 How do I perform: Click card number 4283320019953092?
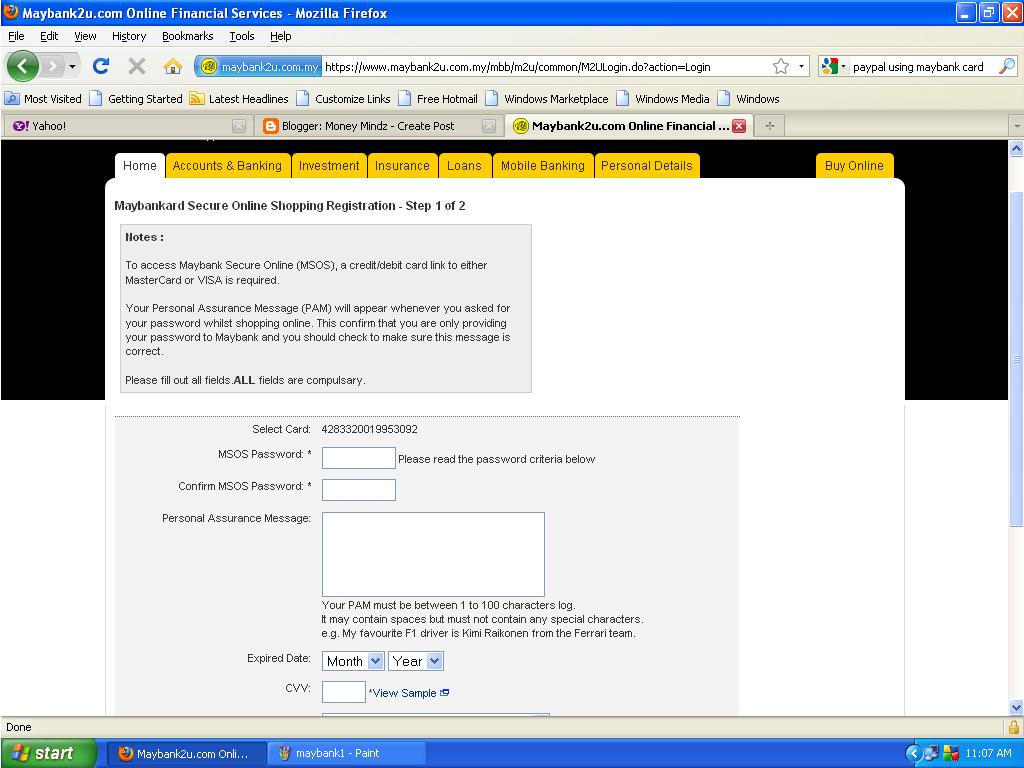(369, 429)
